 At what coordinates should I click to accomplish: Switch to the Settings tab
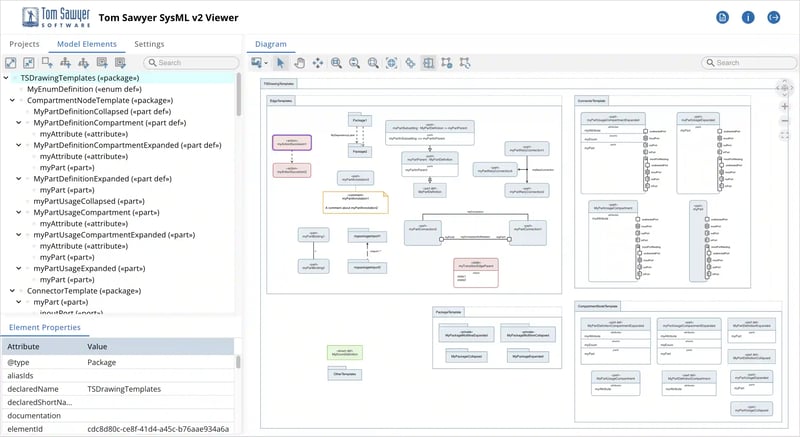149,44
